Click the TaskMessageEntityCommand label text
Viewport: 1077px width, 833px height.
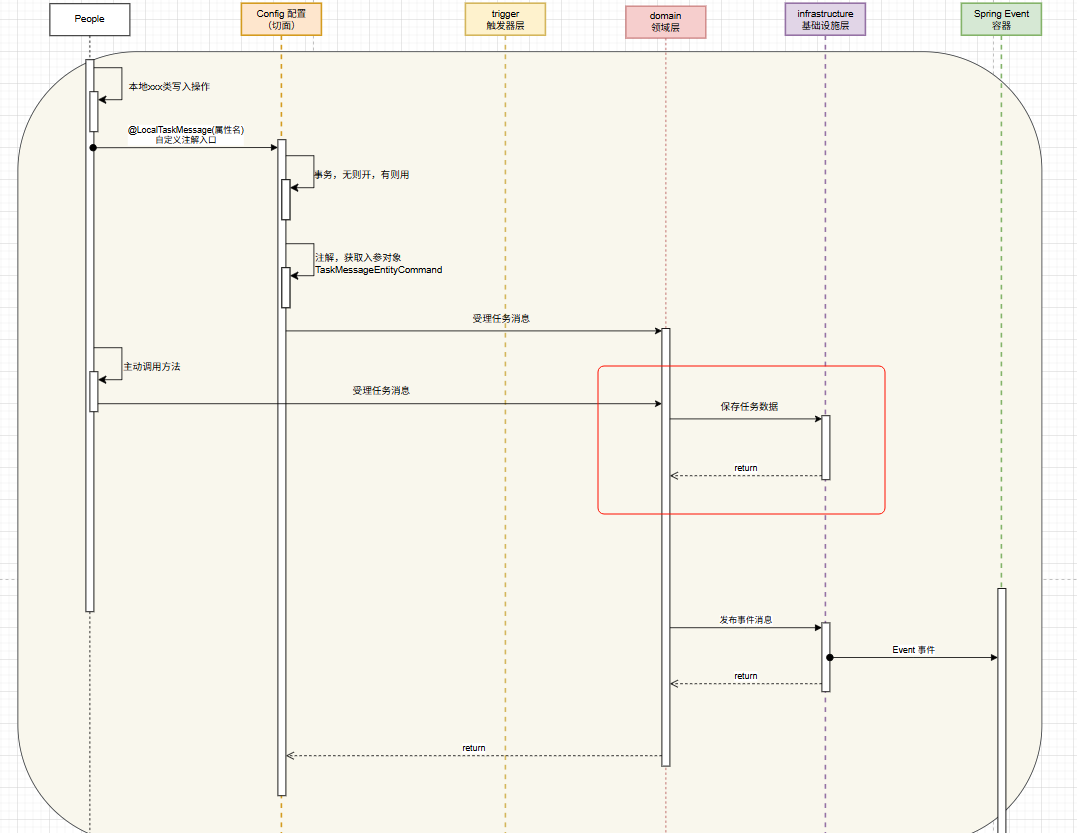coord(378,270)
